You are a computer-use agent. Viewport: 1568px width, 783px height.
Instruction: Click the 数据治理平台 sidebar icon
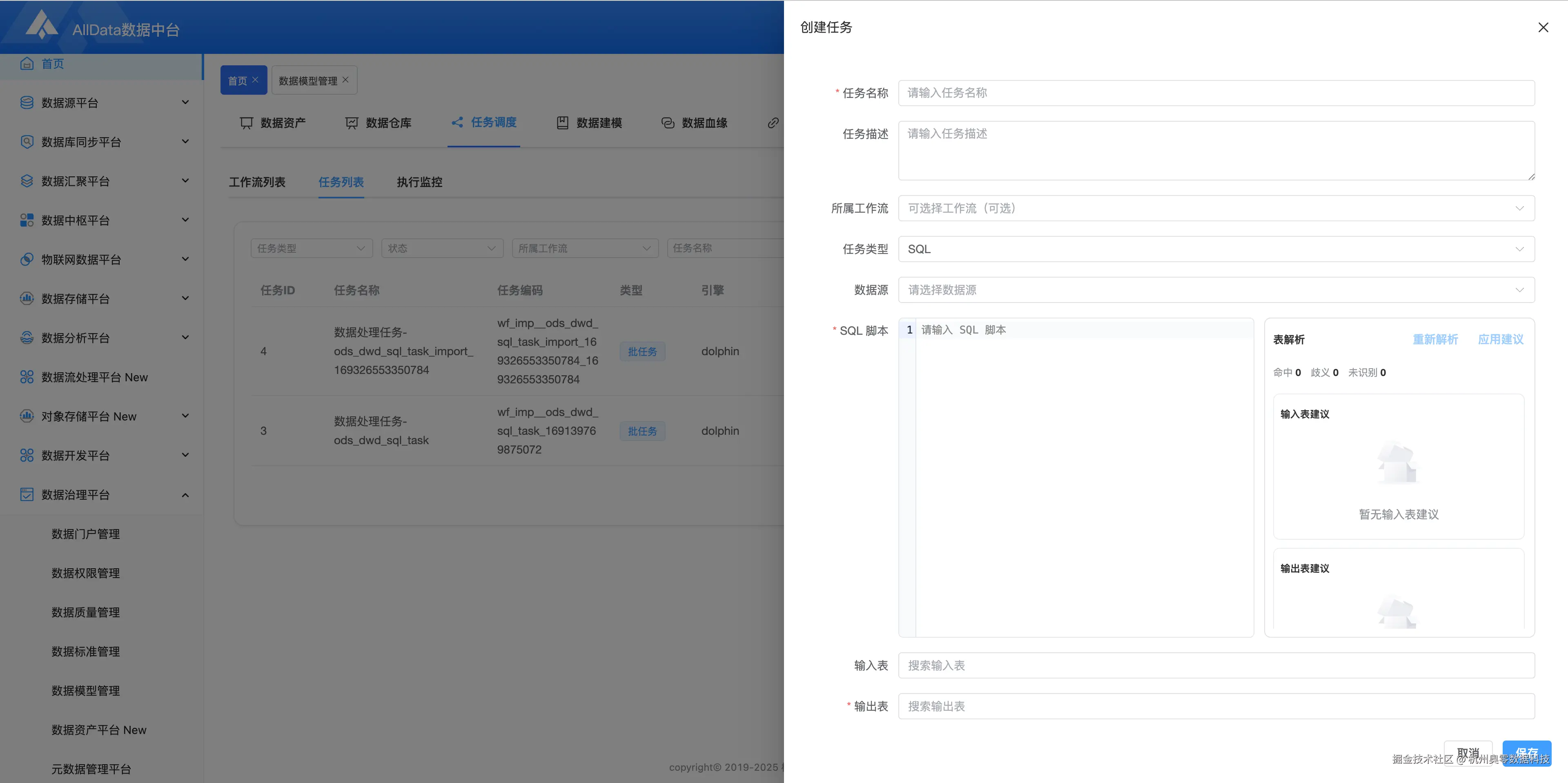[27, 495]
